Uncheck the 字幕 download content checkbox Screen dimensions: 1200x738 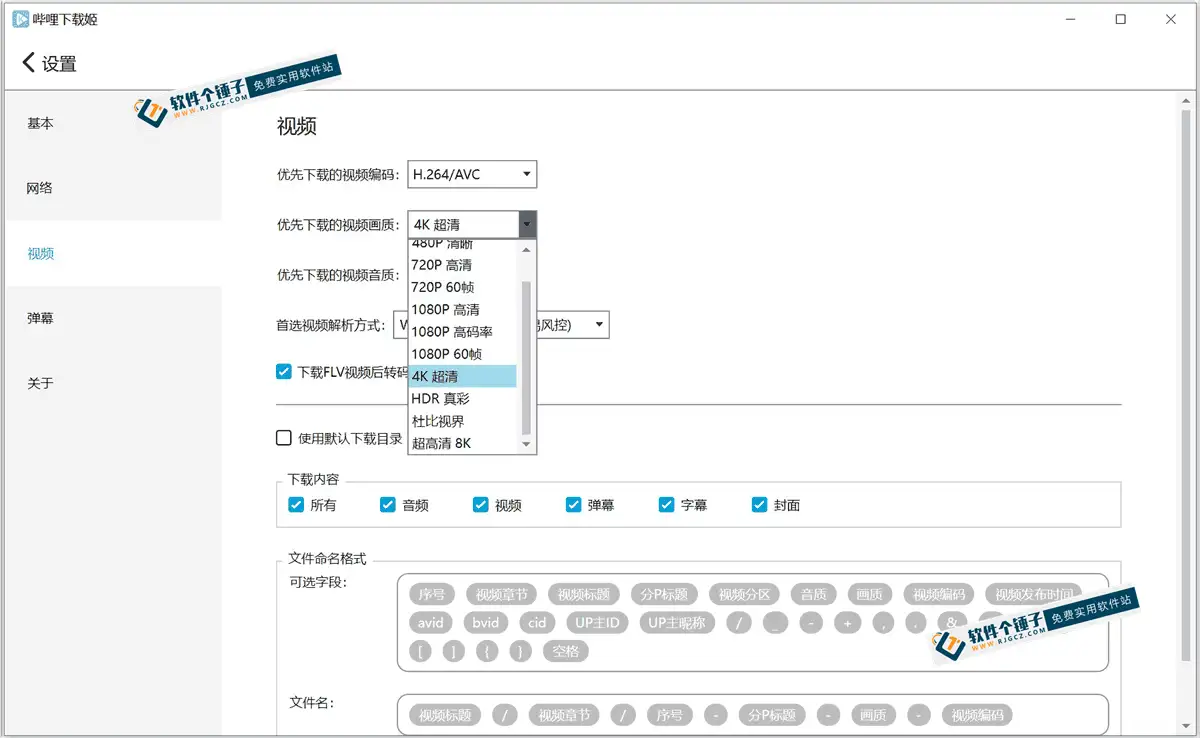(667, 505)
